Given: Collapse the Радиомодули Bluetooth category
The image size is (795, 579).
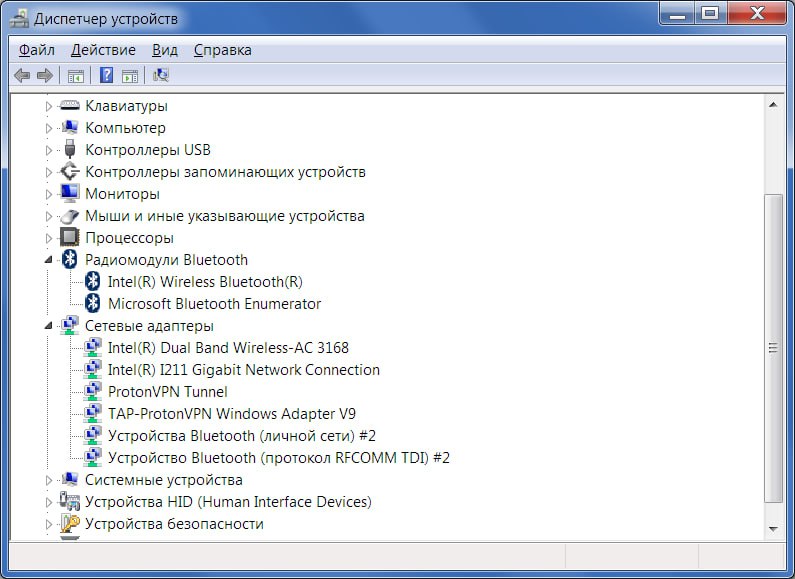Looking at the screenshot, I should pos(49,260).
